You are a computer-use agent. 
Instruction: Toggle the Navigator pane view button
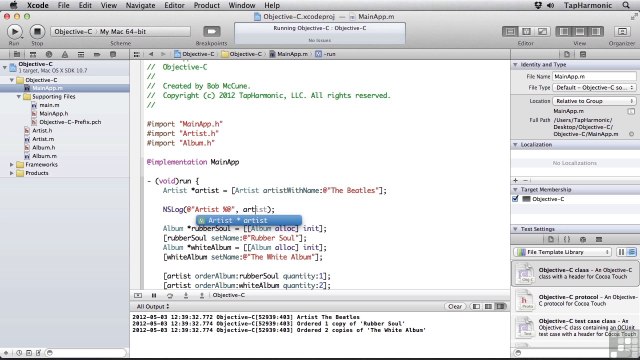(564, 31)
